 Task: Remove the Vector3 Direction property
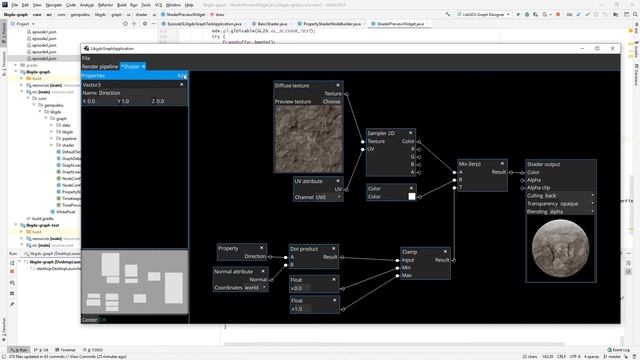click(182, 84)
